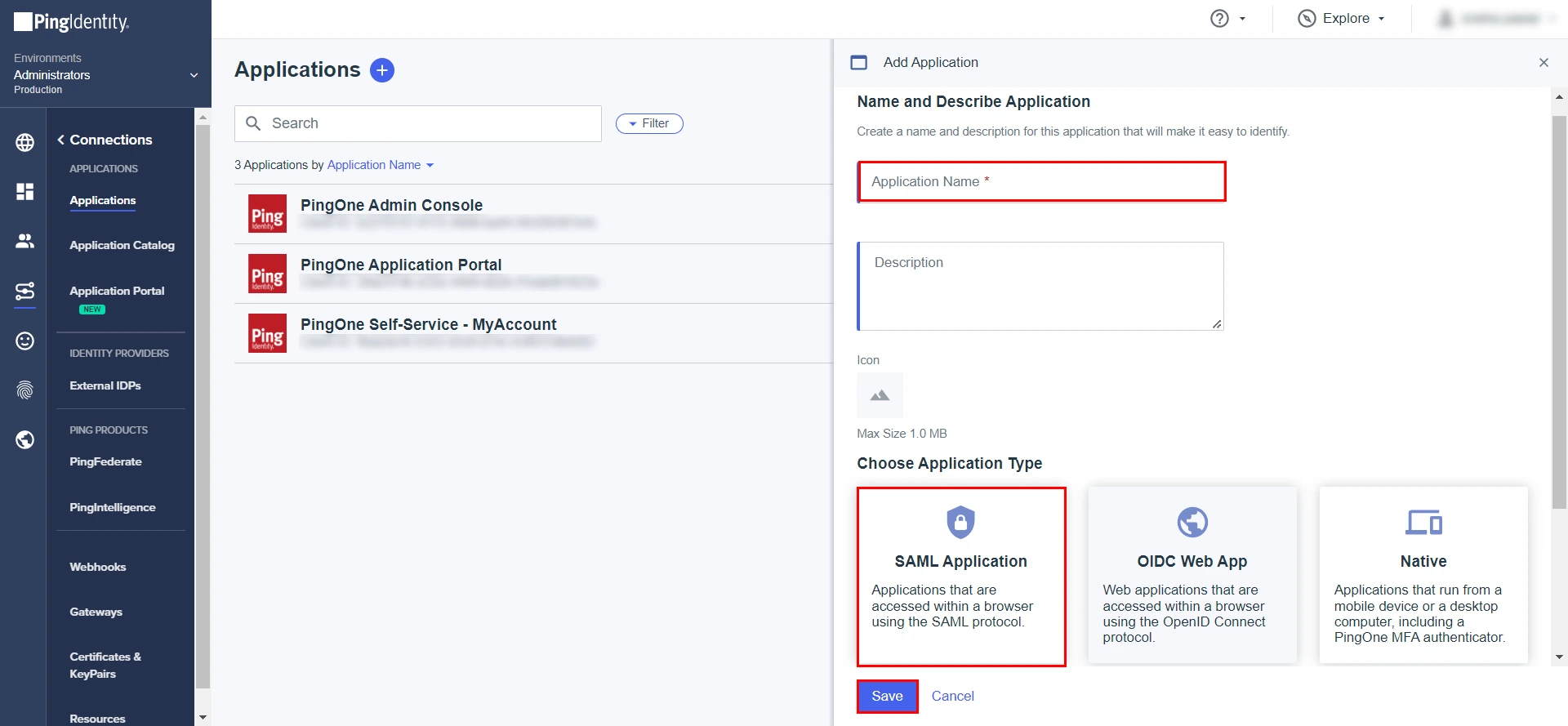Image resolution: width=1568 pixels, height=726 pixels.
Task: Open Resources menu item
Action: [97, 719]
